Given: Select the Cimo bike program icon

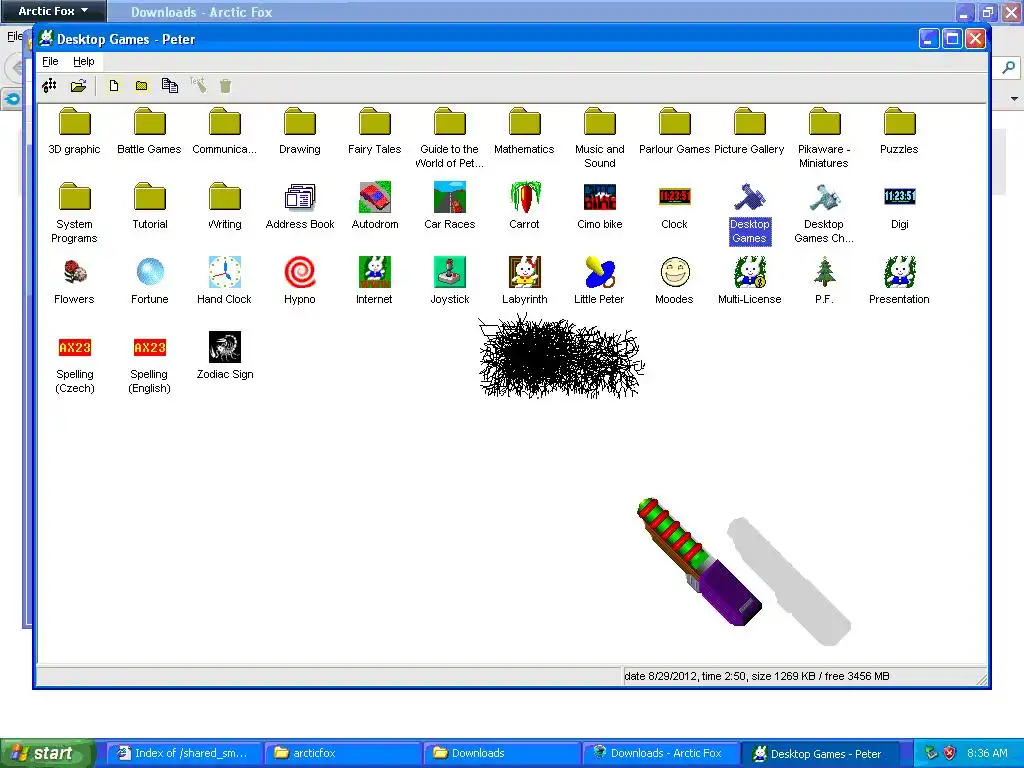Looking at the screenshot, I should [x=600, y=197].
